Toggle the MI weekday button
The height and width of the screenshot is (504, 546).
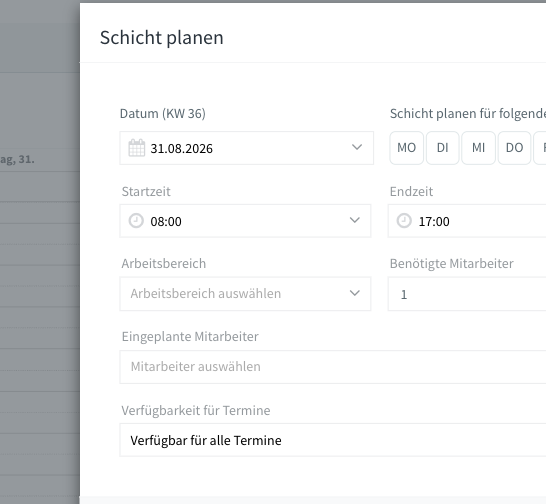click(478, 148)
